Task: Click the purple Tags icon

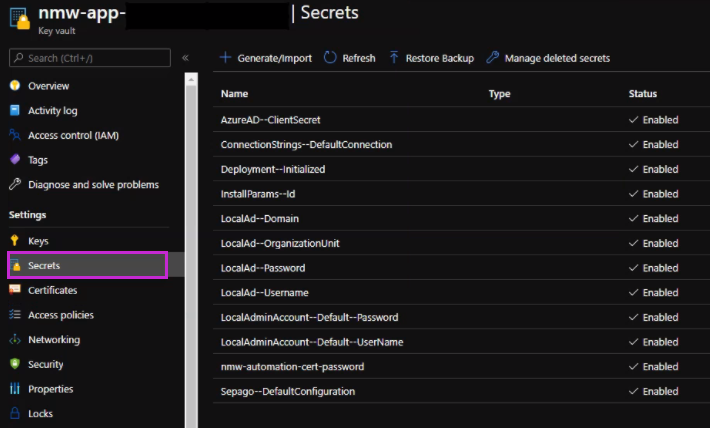Action: [x=15, y=159]
